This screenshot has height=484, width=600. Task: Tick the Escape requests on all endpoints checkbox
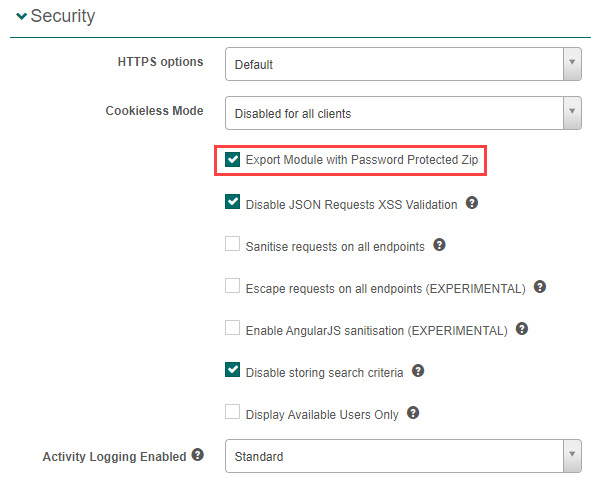233,287
